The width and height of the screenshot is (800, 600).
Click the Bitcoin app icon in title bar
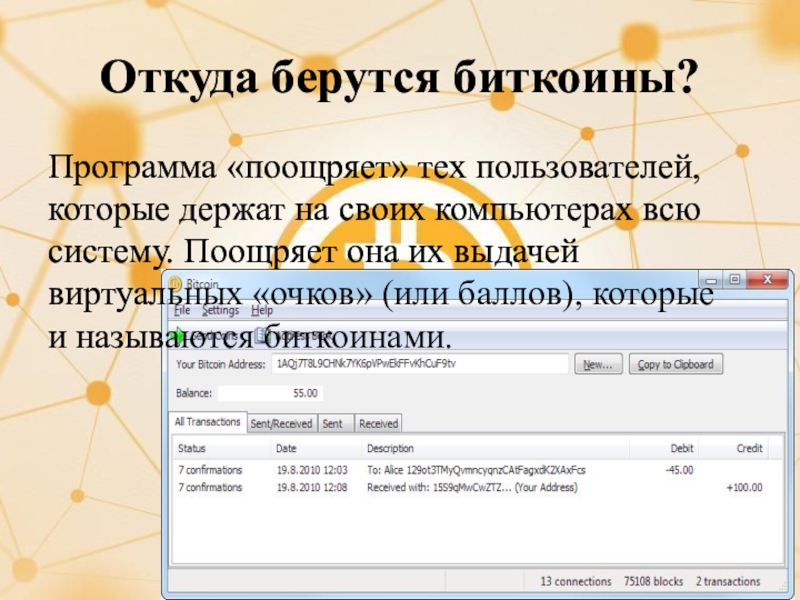pos(175,284)
